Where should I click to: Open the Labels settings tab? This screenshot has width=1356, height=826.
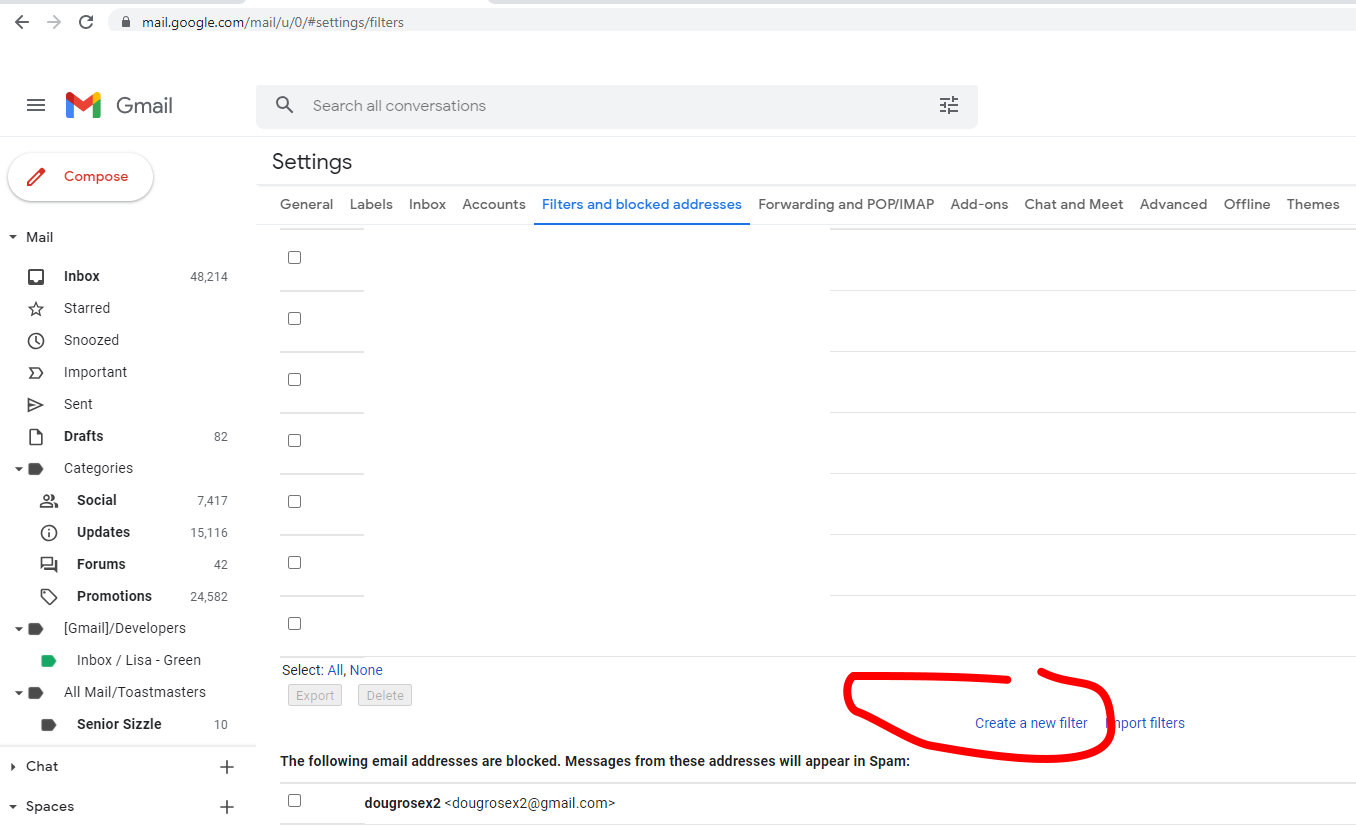[x=370, y=204]
